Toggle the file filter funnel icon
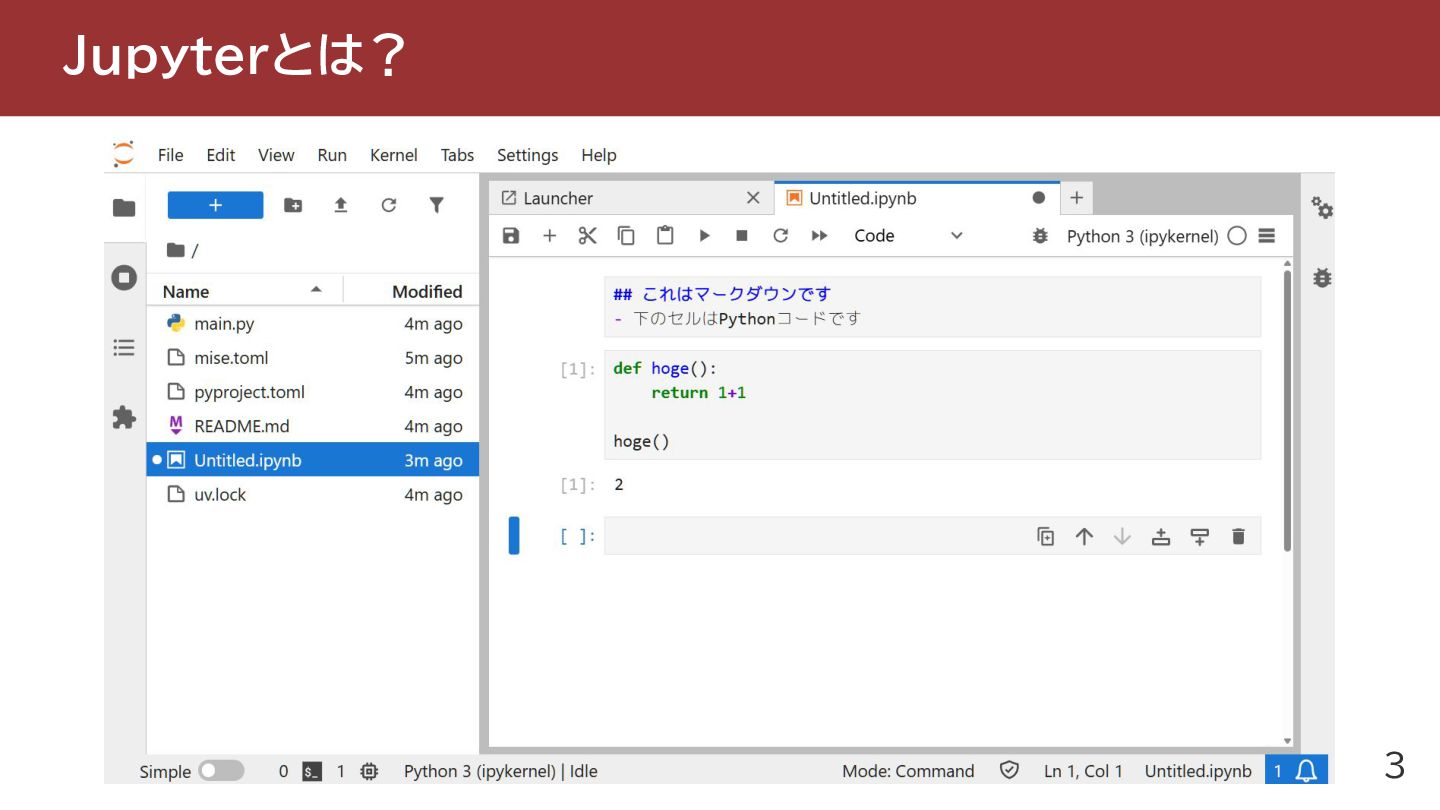 pos(436,205)
